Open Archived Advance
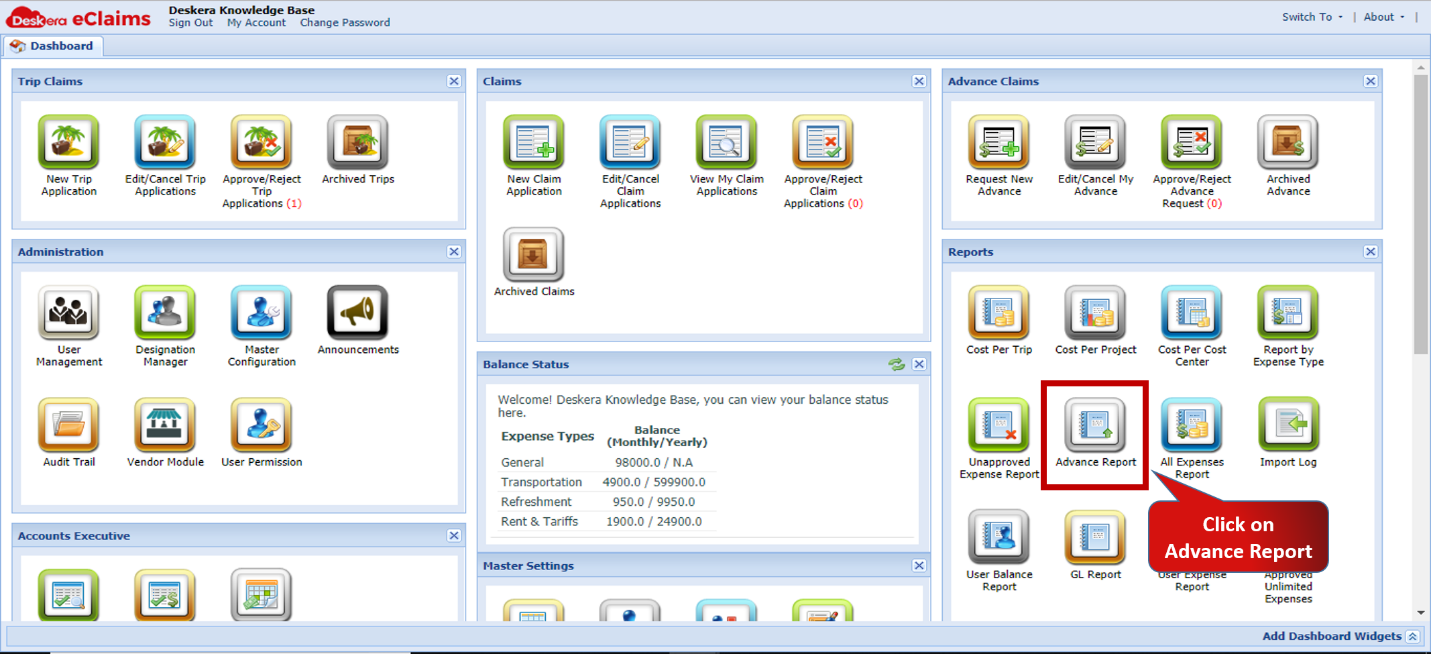 pyautogui.click(x=1288, y=143)
